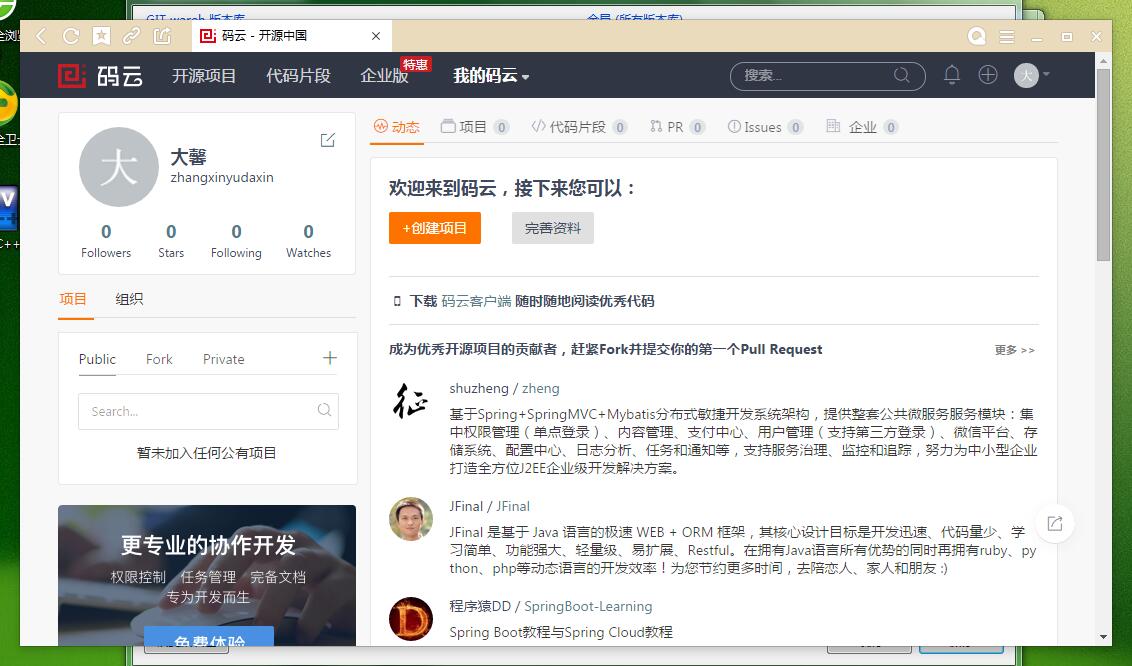Open 程序猿DD / SpringBoot-Learning link
The width and height of the screenshot is (1132, 666).
[x=551, y=606]
